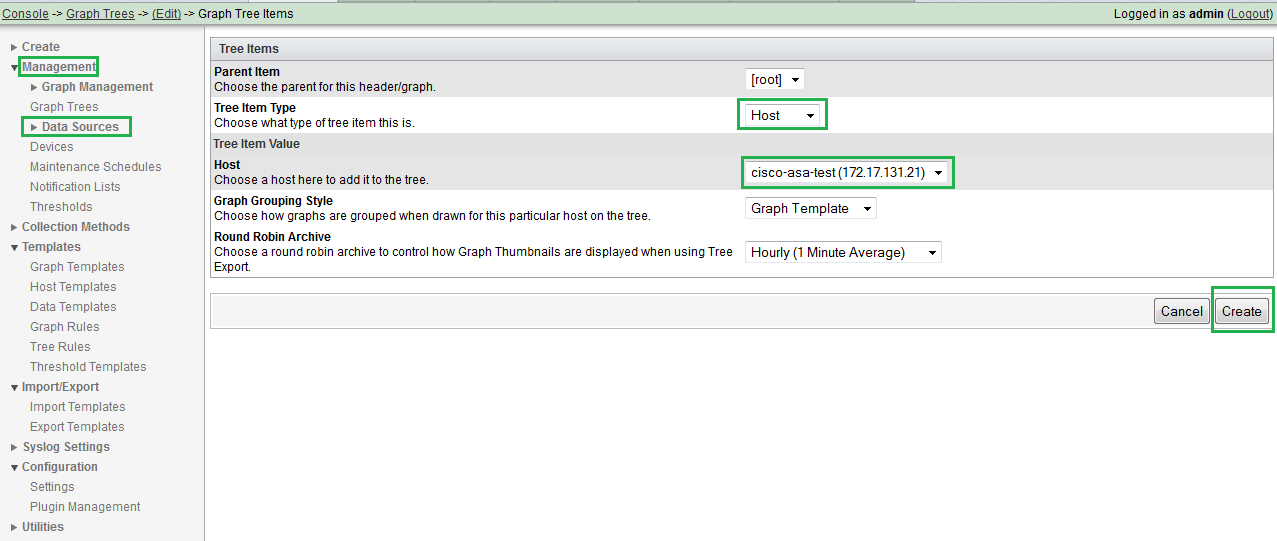Click the Cancel button
Image resolution: width=1277 pixels, height=541 pixels.
pyautogui.click(x=1181, y=311)
